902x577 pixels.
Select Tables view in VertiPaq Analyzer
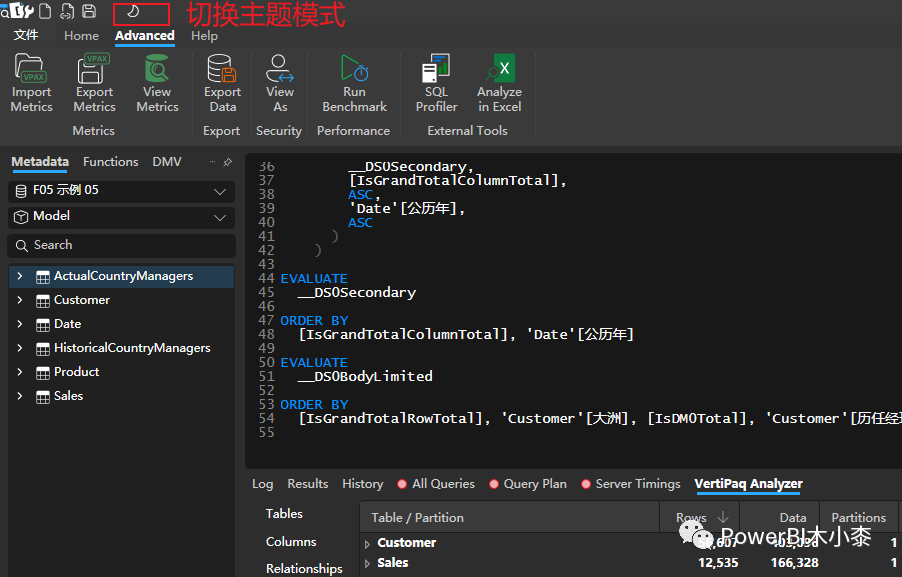284,514
